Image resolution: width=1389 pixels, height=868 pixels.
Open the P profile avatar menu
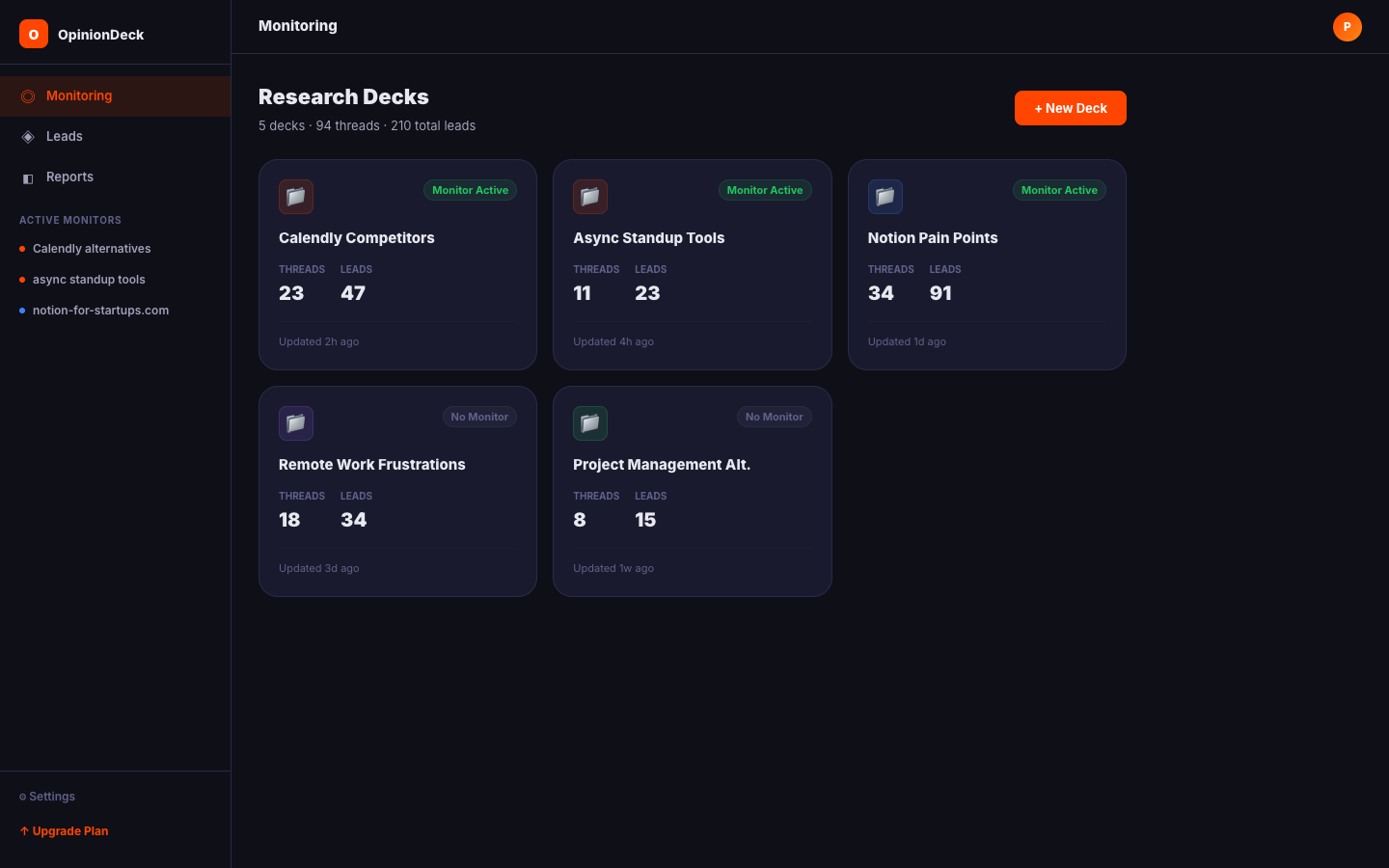(1347, 27)
